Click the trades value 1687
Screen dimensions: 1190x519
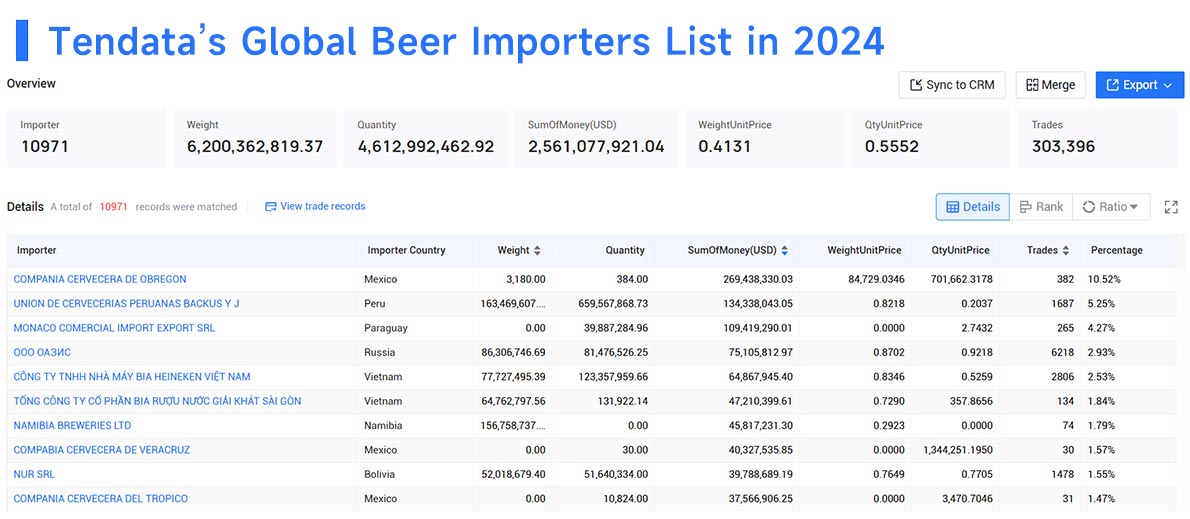1062,304
